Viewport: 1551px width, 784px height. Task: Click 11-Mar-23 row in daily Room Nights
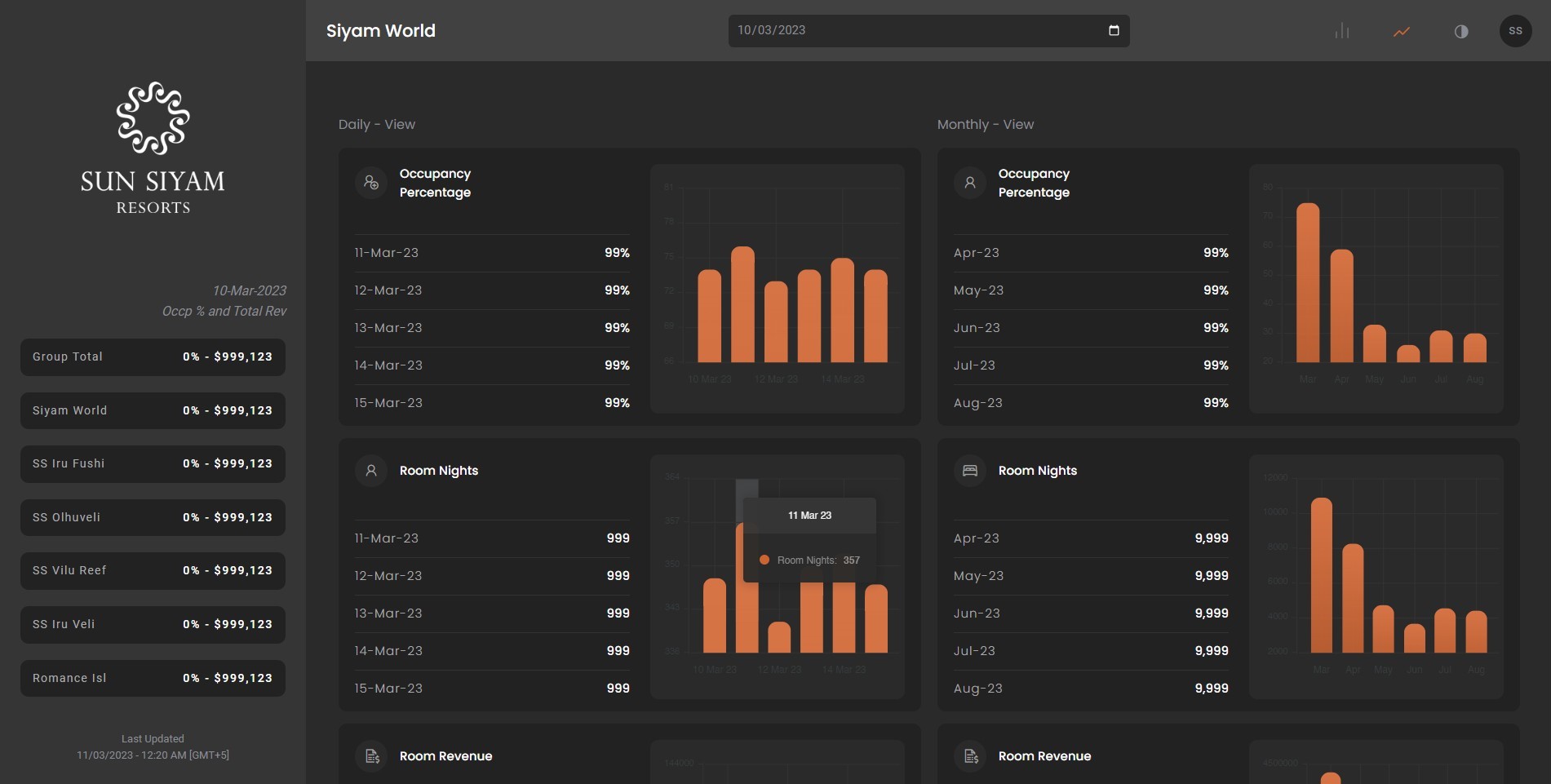click(x=492, y=538)
